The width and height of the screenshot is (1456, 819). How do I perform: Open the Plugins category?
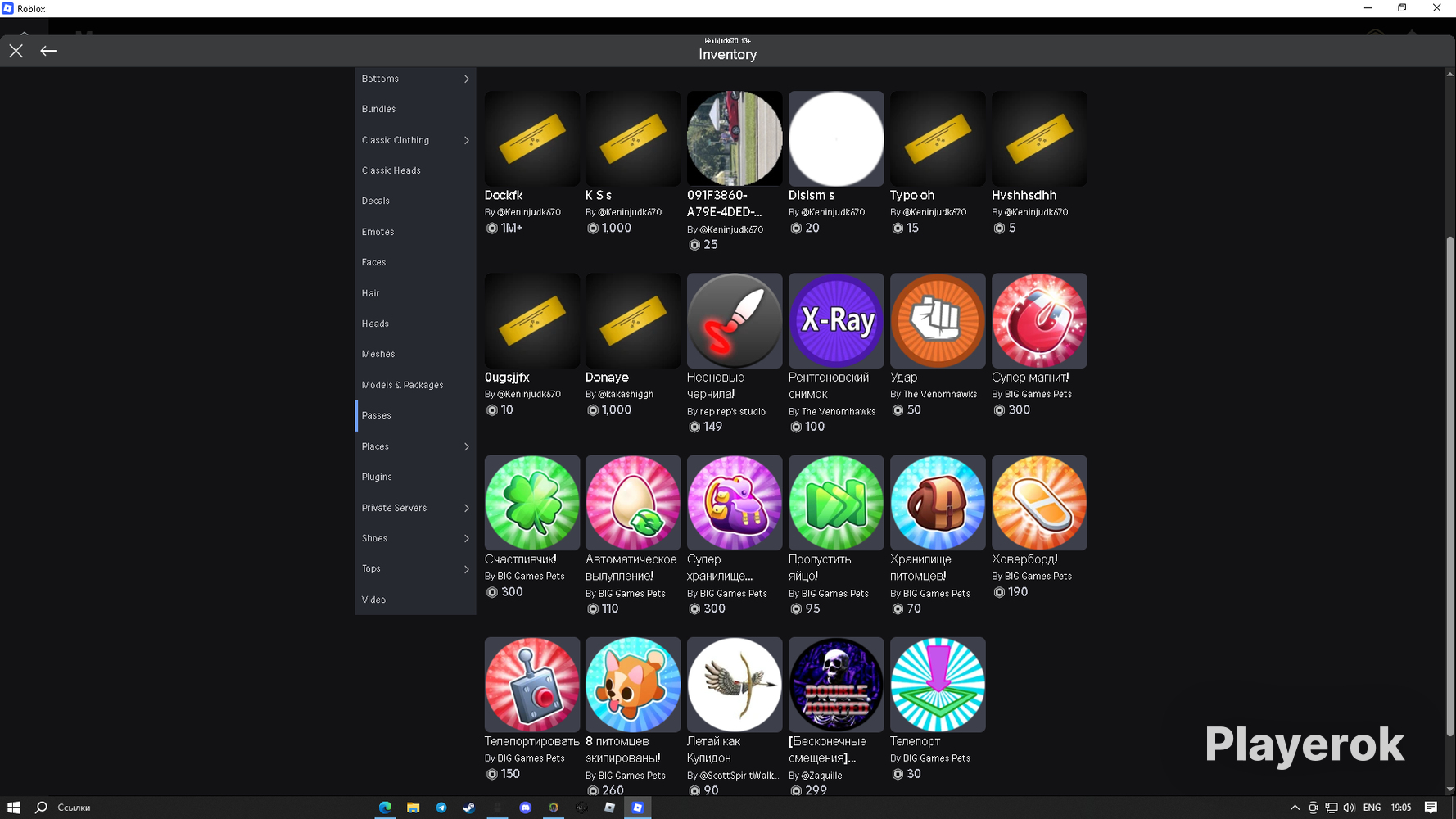(415, 477)
